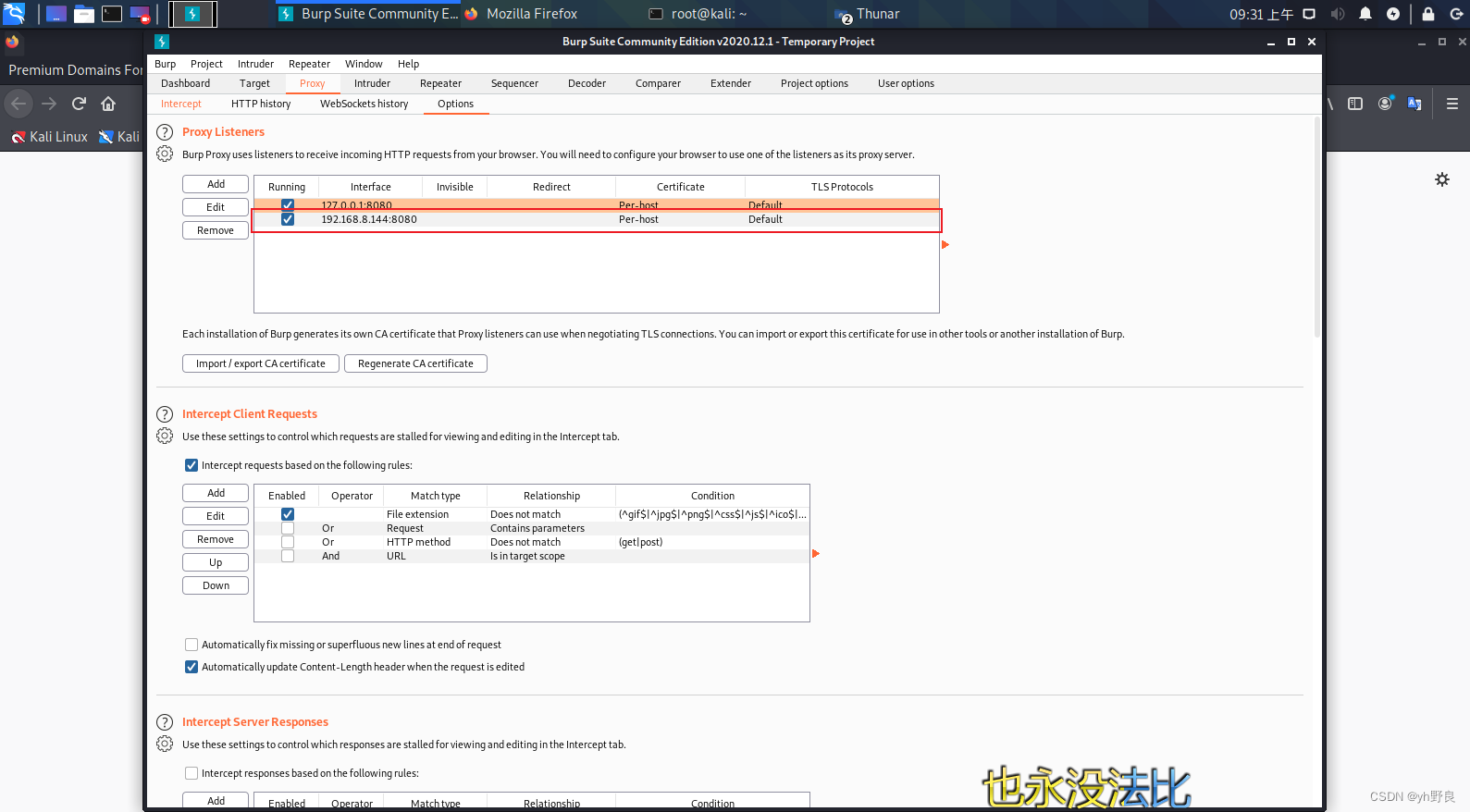Click the translate extension icon in Firefox
Viewport: 1470px width, 812px height.
click(x=1414, y=104)
